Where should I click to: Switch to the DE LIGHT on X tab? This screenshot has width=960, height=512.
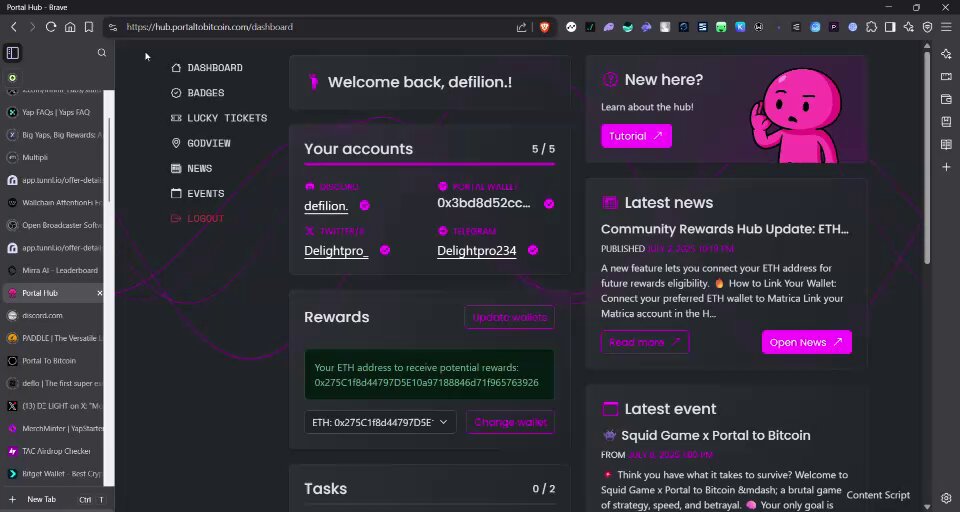point(53,406)
